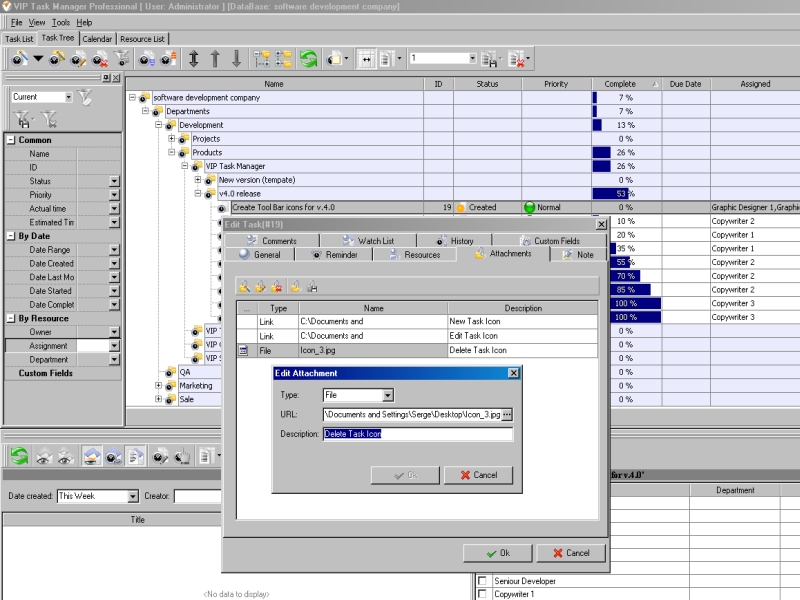This screenshot has width=800, height=600.
Task: Click the Move Task Down arrow
Action: coord(236,59)
